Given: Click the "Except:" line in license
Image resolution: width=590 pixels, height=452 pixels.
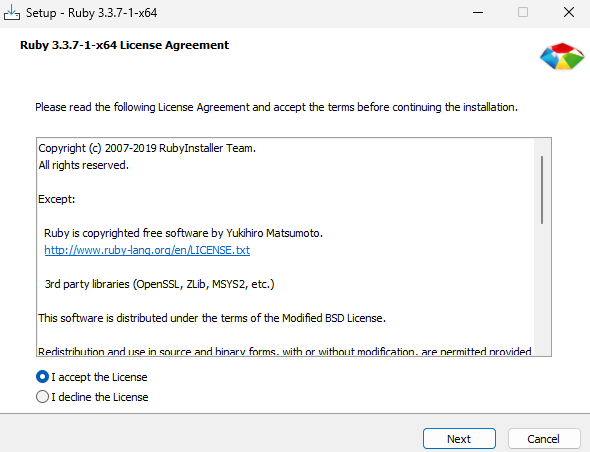Looking at the screenshot, I should tap(57, 199).
